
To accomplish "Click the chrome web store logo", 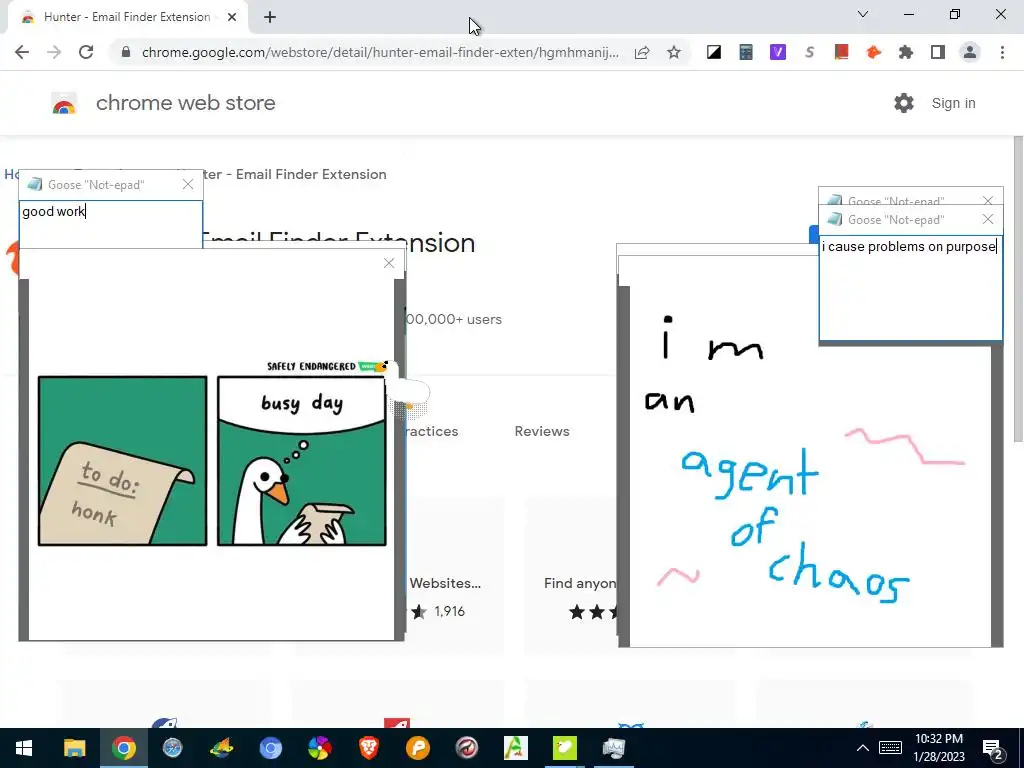I will 64,103.
